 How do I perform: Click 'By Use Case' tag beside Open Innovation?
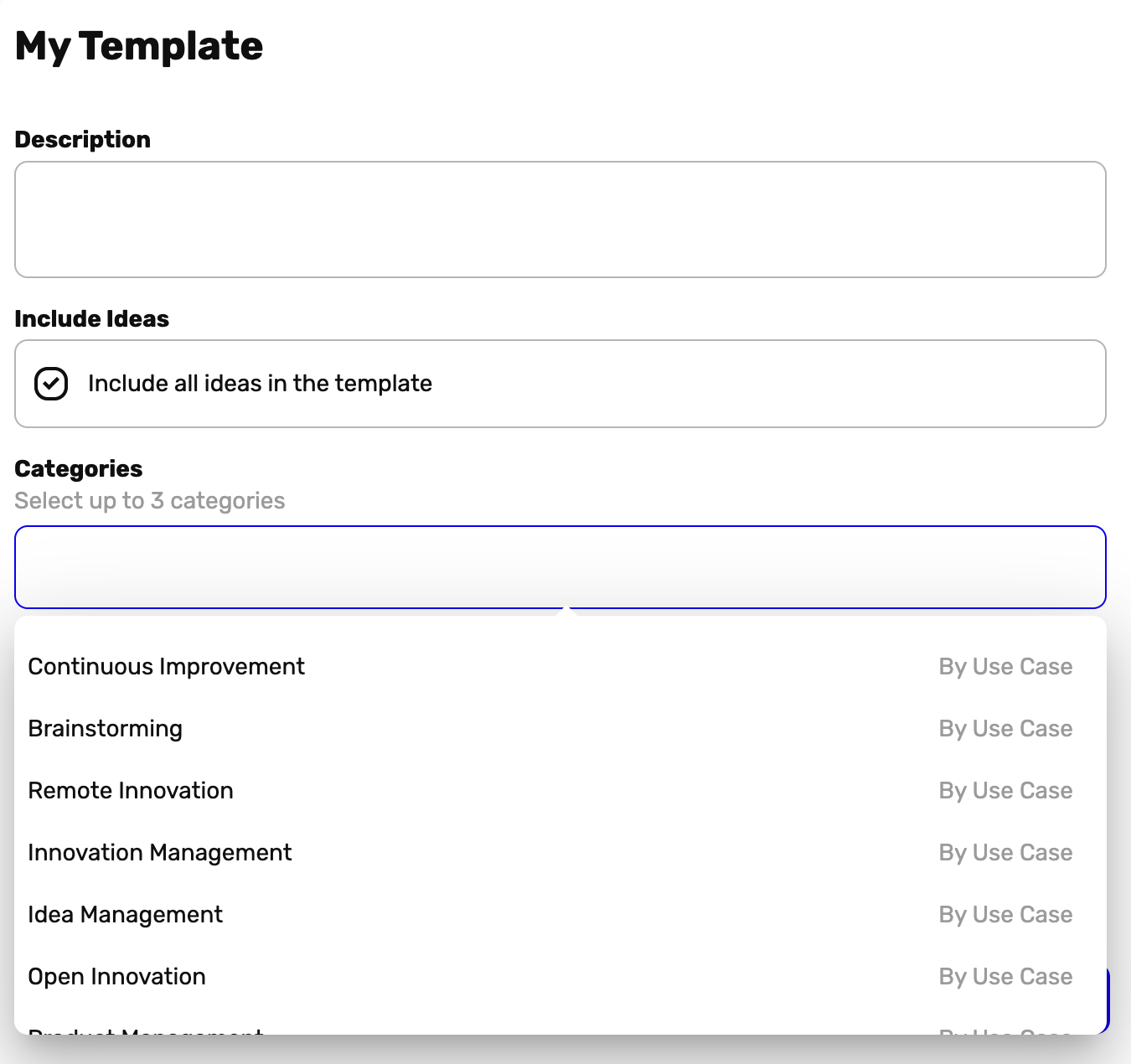(1005, 977)
